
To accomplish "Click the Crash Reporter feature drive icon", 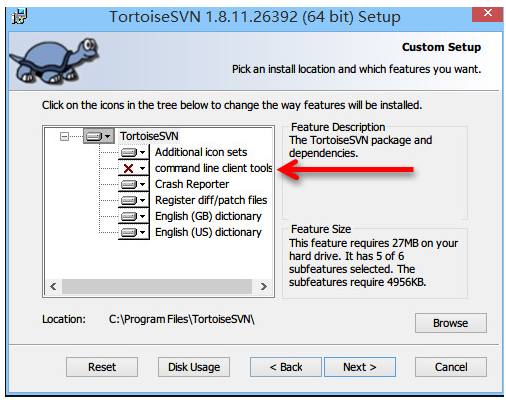I will coord(129,184).
